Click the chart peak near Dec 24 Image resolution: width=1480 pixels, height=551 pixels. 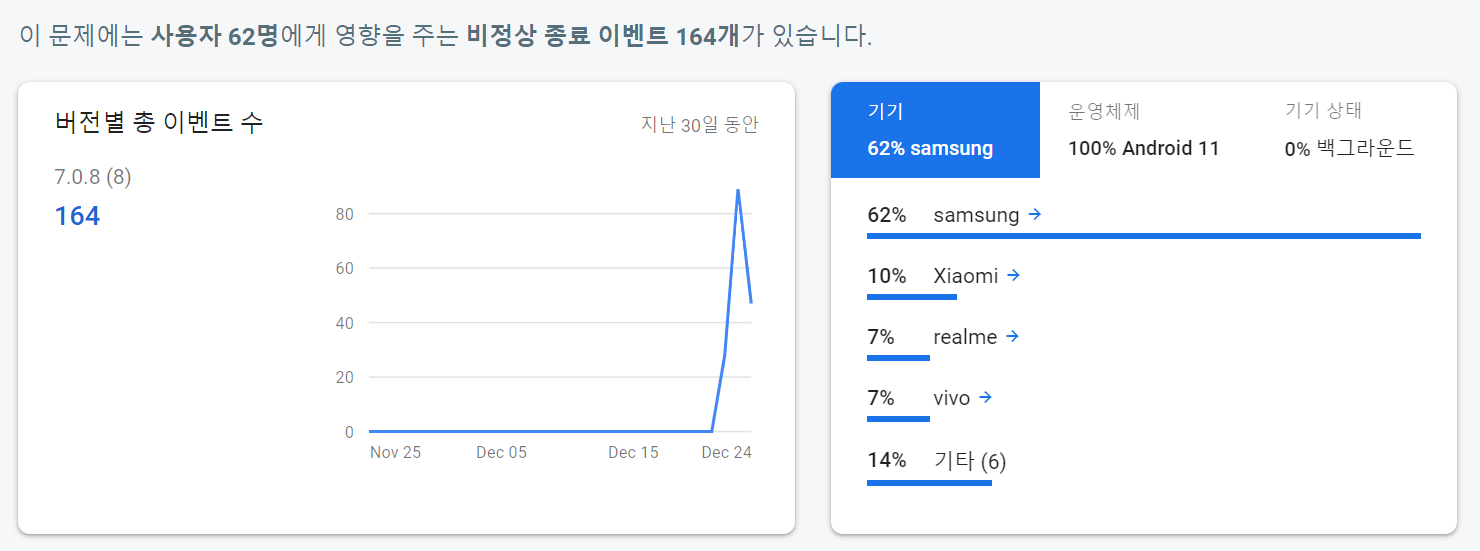tap(738, 190)
